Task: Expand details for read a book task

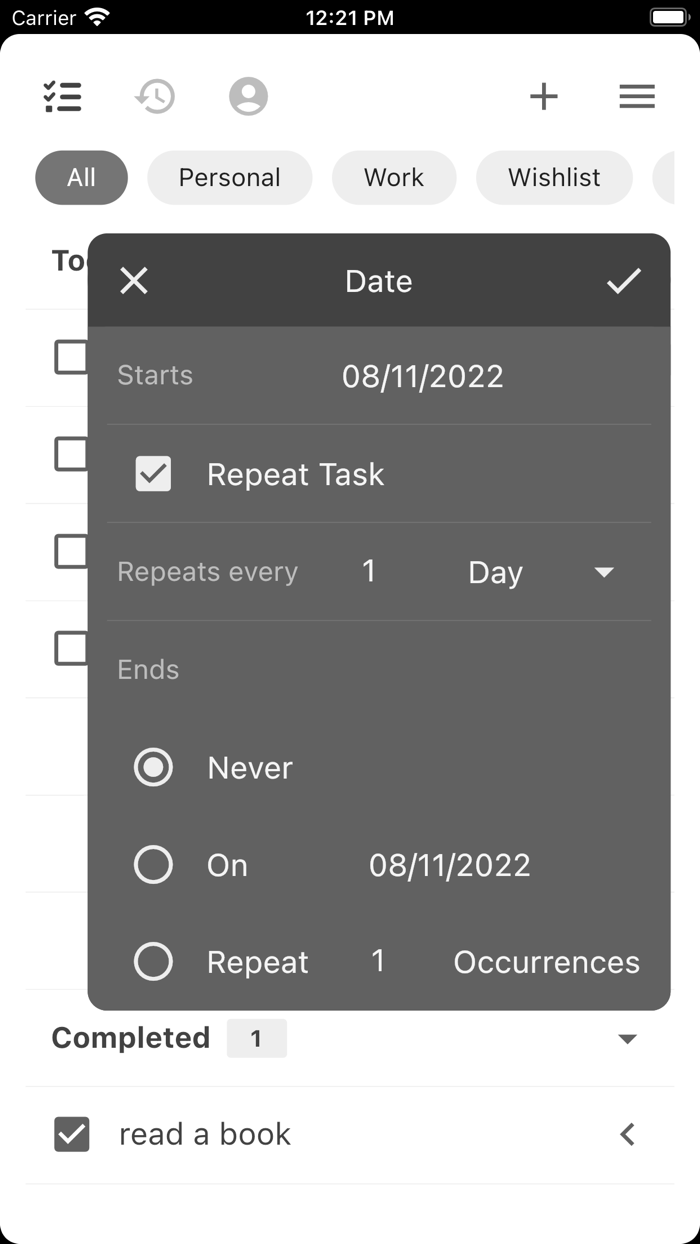Action: (x=627, y=1134)
